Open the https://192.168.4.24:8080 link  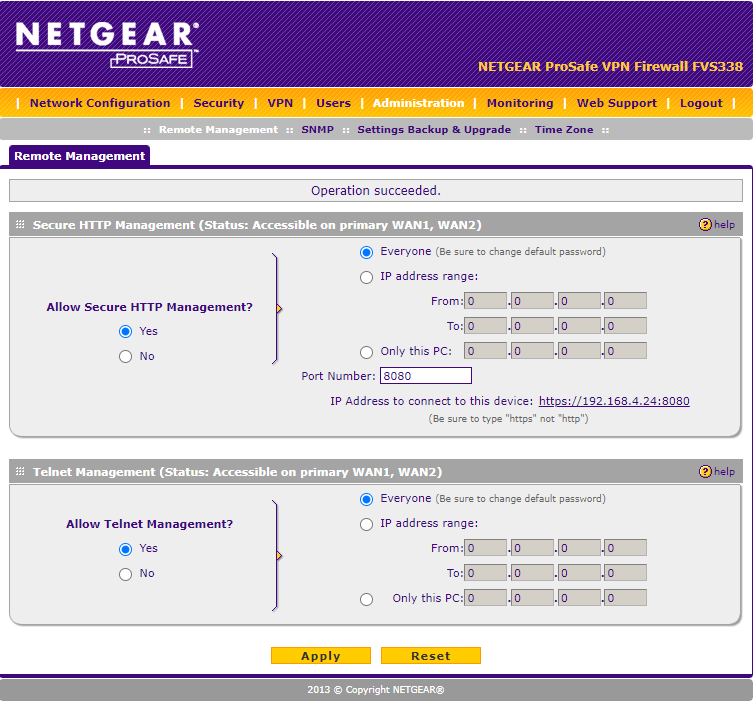tap(614, 401)
